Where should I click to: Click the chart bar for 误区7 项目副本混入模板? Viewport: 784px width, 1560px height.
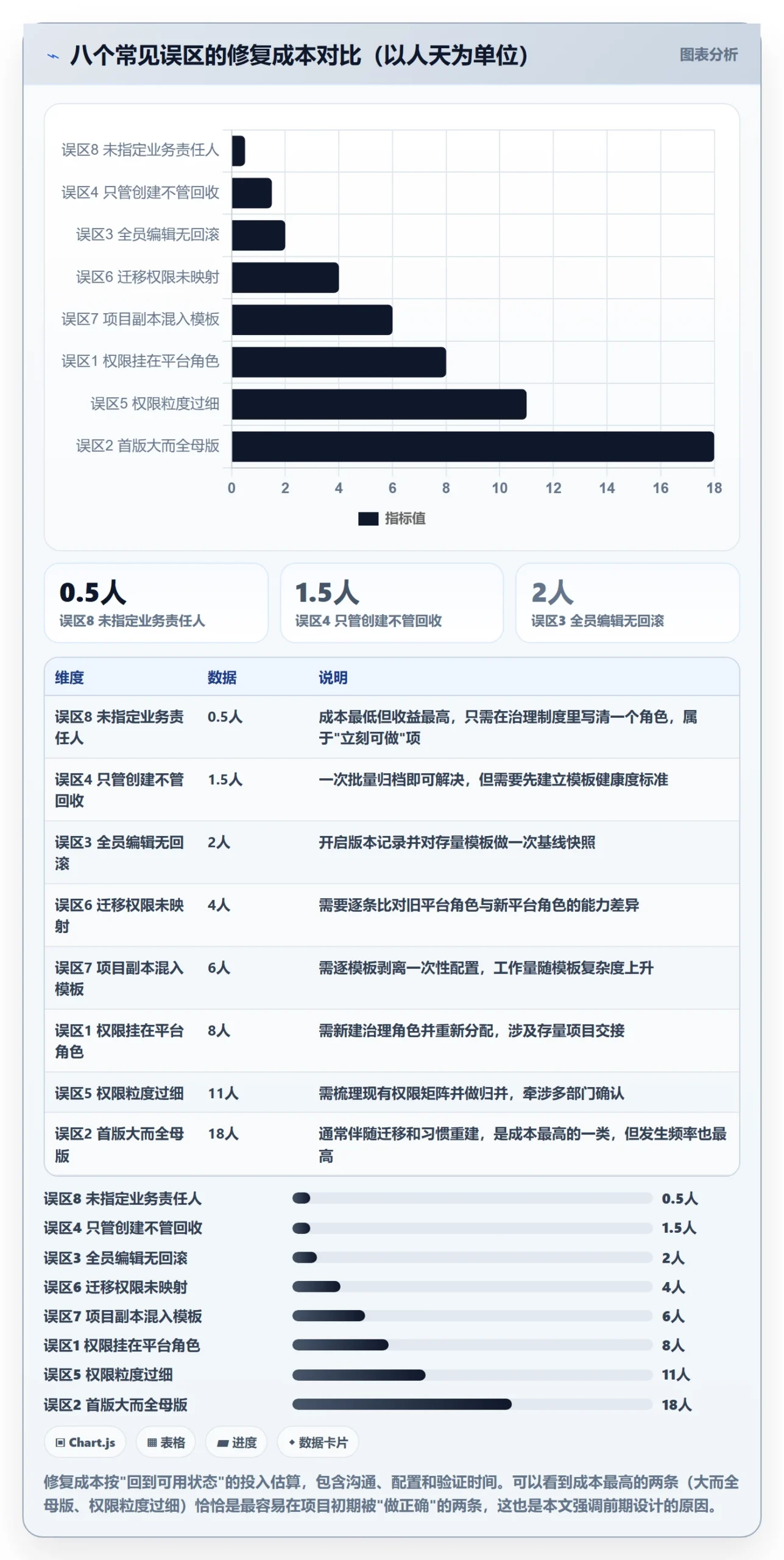pyautogui.click(x=312, y=320)
